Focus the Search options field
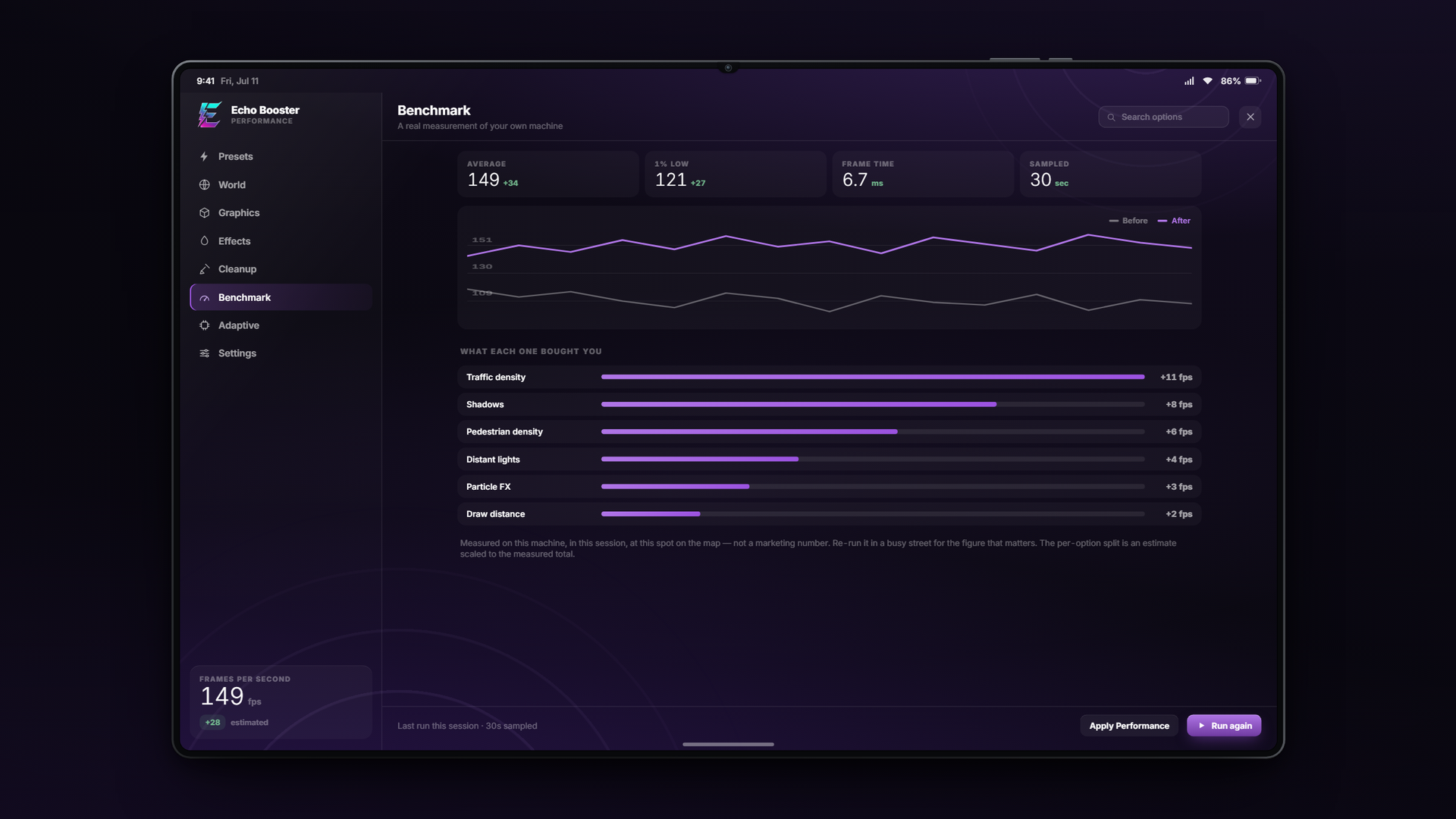 (x=1163, y=117)
